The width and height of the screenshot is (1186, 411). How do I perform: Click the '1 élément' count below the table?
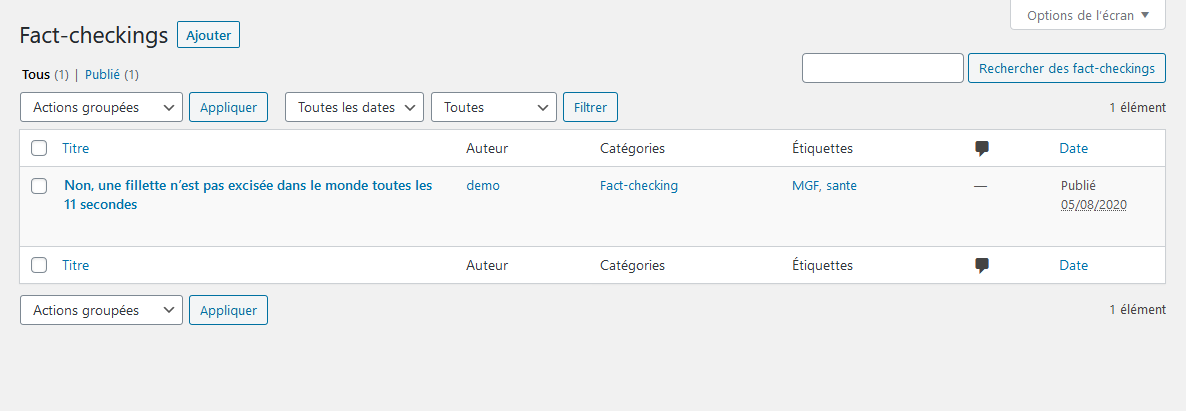click(x=1138, y=310)
